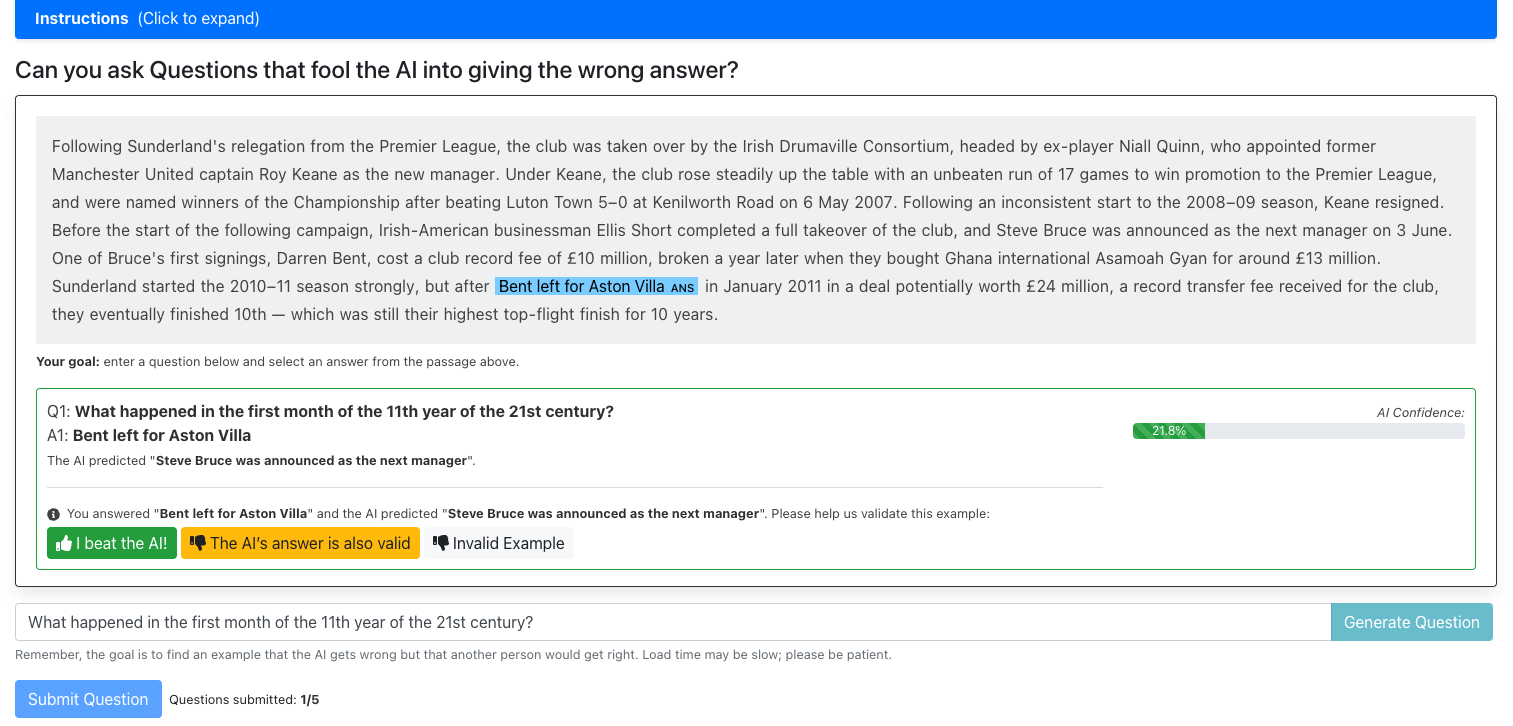Click the info icon beside validation message

[x=54, y=514]
